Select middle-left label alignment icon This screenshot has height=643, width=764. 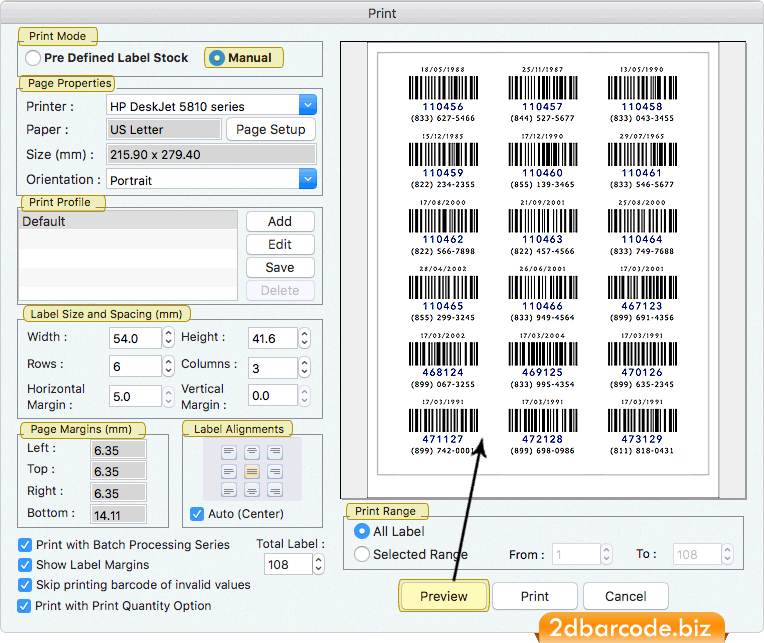[229, 472]
